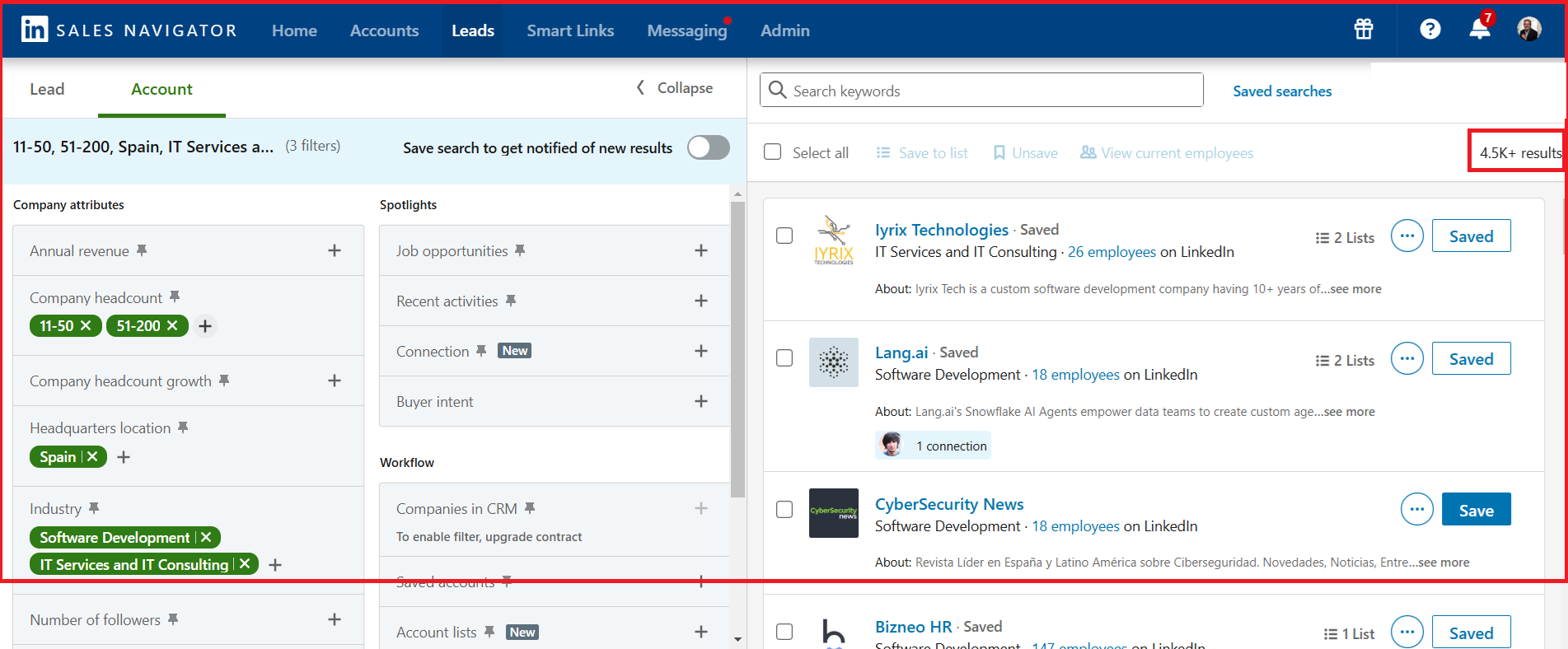The width and height of the screenshot is (1568, 649).
Task: Expand the Connection spotlight filter
Action: coord(701,351)
